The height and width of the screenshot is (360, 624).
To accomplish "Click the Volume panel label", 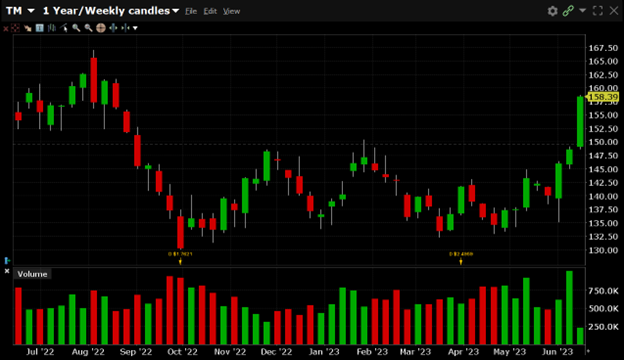I will click(32, 274).
